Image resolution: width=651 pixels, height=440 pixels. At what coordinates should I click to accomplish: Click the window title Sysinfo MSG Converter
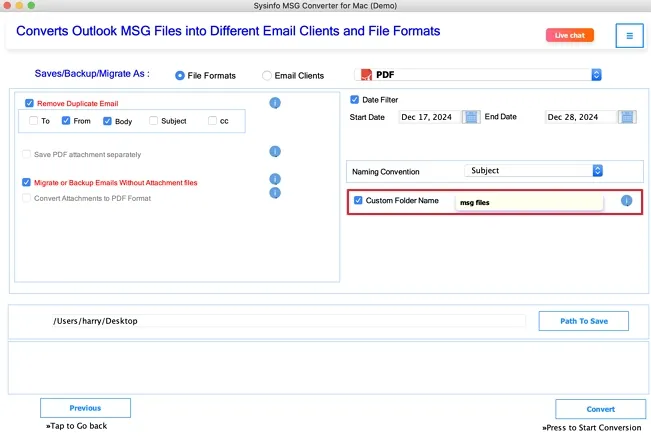pos(325,6)
